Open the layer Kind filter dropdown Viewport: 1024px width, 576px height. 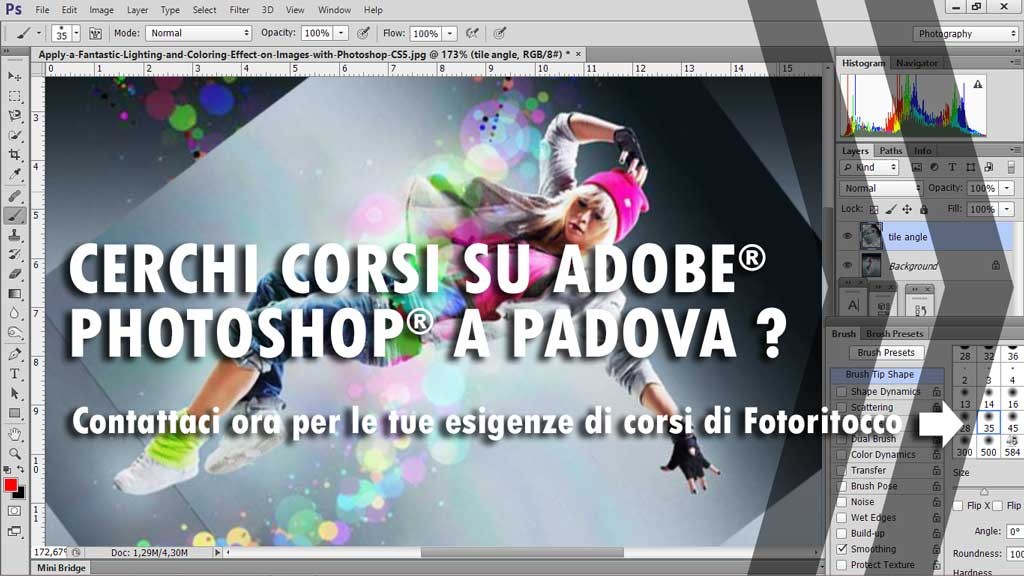[869, 168]
